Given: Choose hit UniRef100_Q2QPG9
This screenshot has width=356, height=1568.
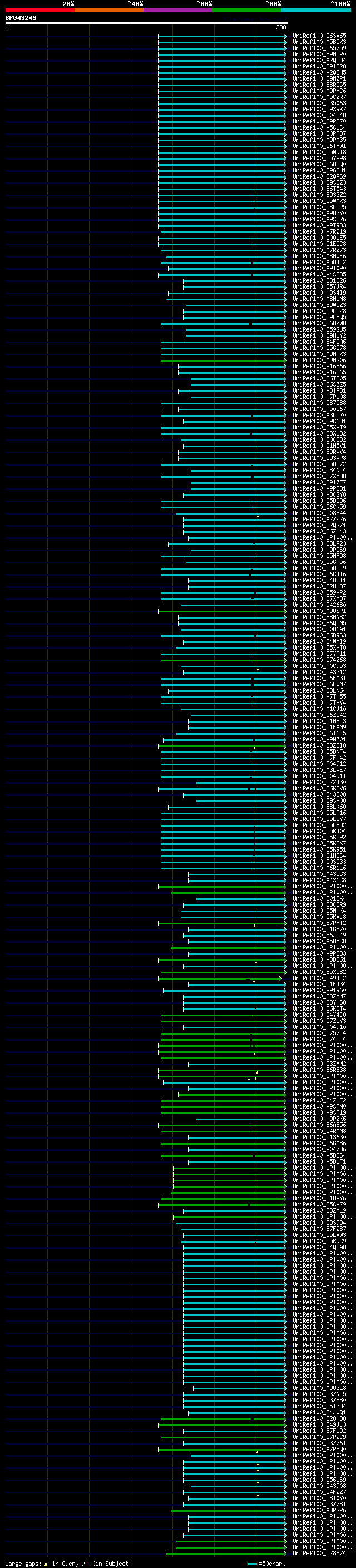Looking at the screenshot, I should (x=319, y=176).
